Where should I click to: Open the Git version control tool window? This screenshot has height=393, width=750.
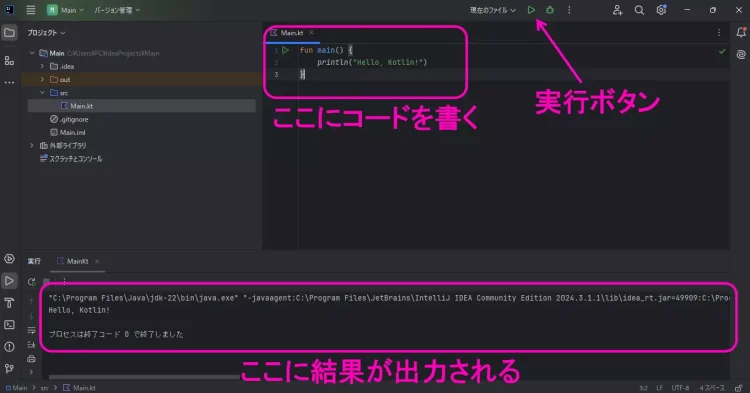pyautogui.click(x=9, y=369)
